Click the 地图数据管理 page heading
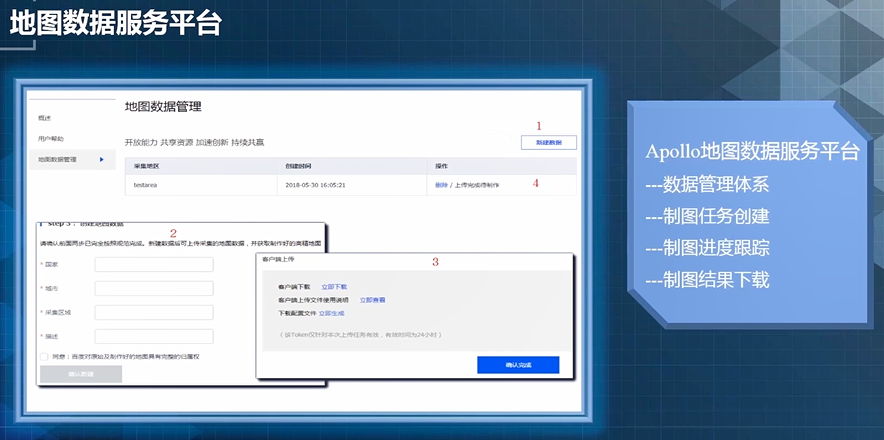This screenshot has width=884, height=440. [163, 107]
